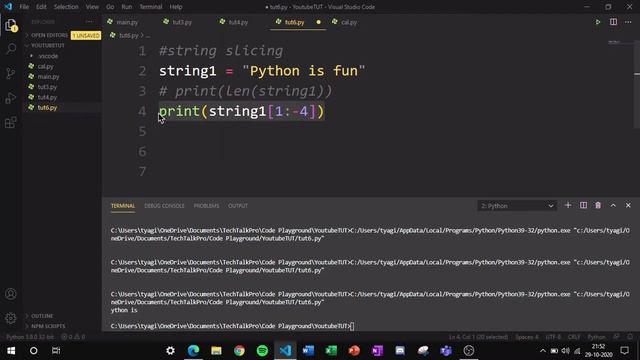The height and width of the screenshot is (360, 640).
Task: Split the editor to the right
Action: [613, 22]
